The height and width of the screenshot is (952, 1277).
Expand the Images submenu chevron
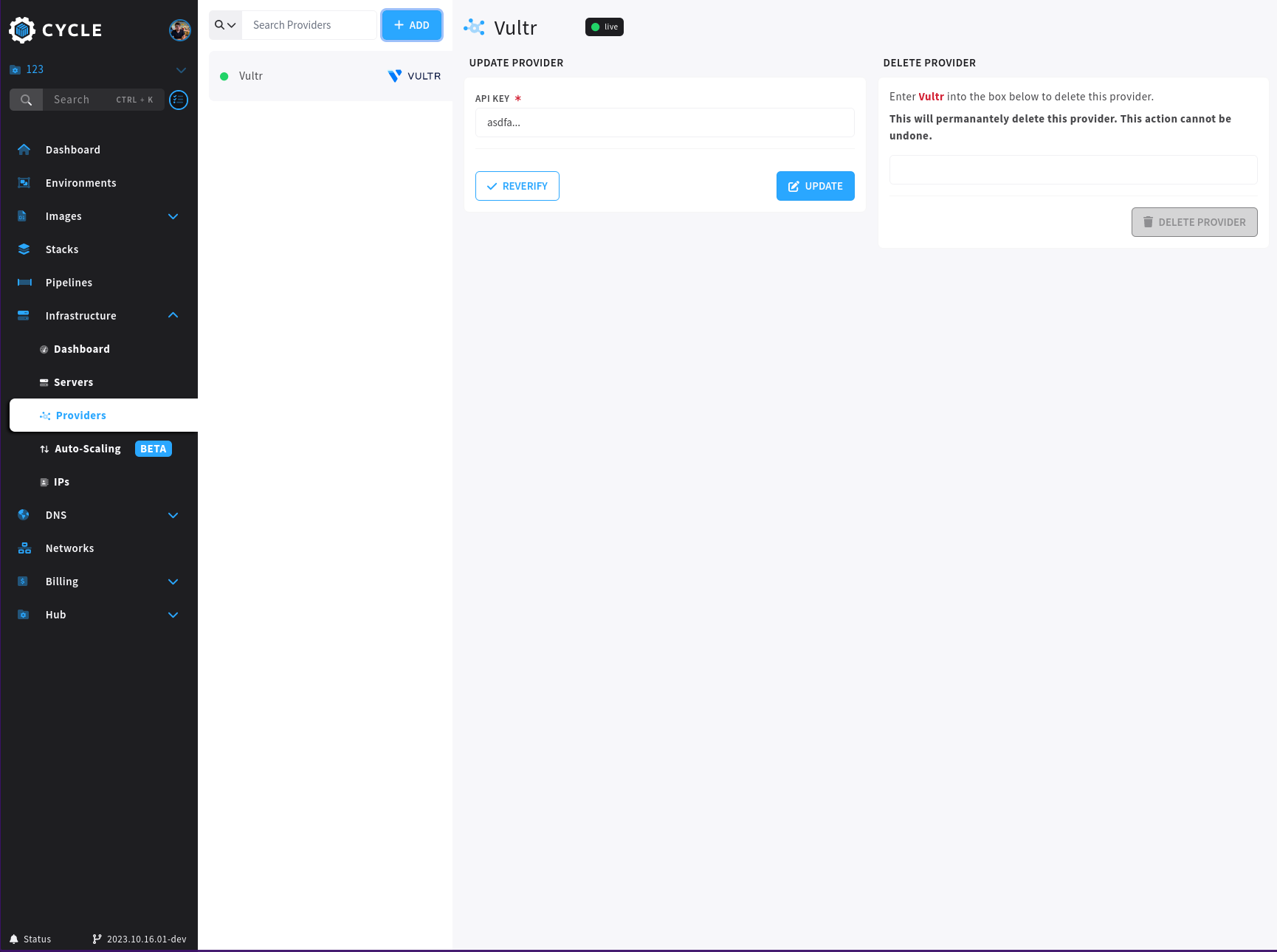point(173,216)
